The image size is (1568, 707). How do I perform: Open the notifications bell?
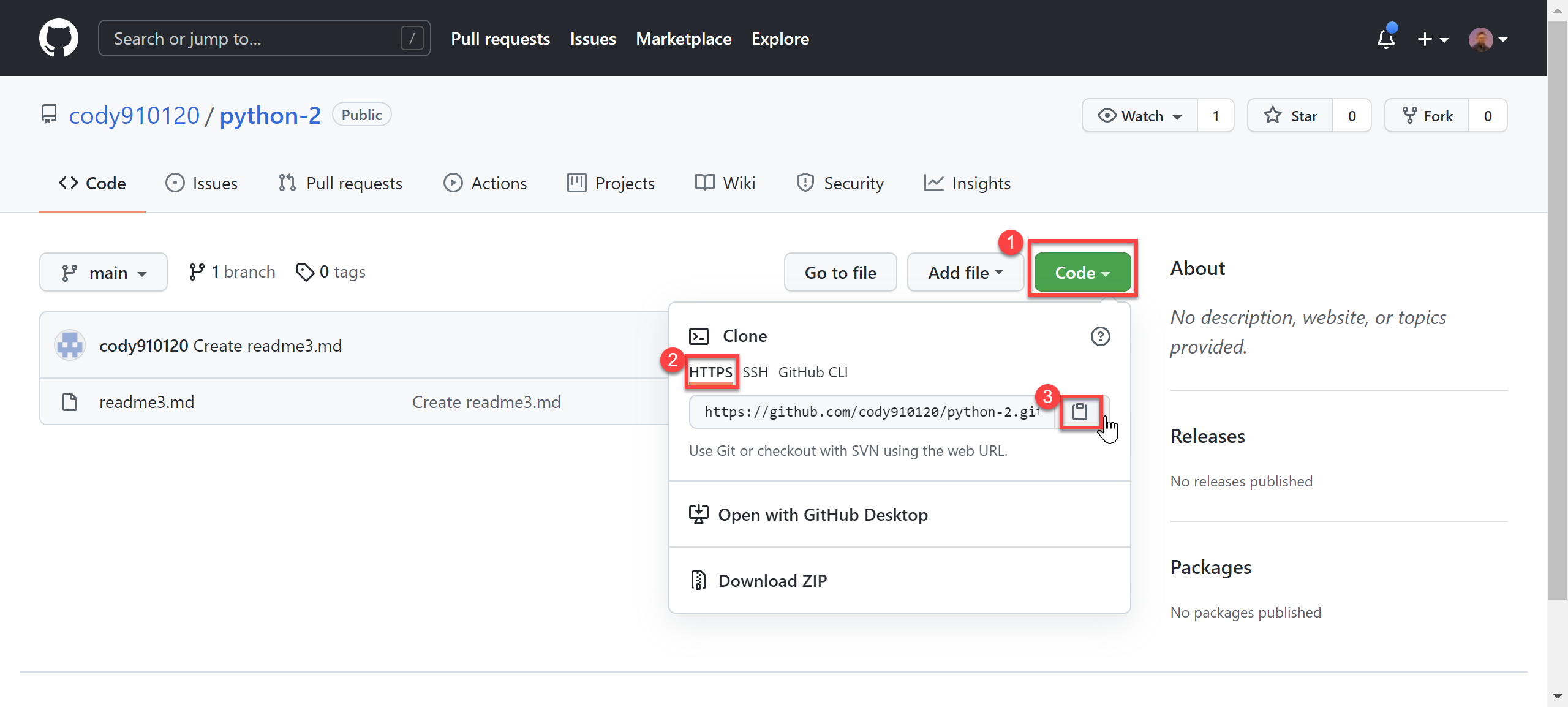coord(1385,39)
